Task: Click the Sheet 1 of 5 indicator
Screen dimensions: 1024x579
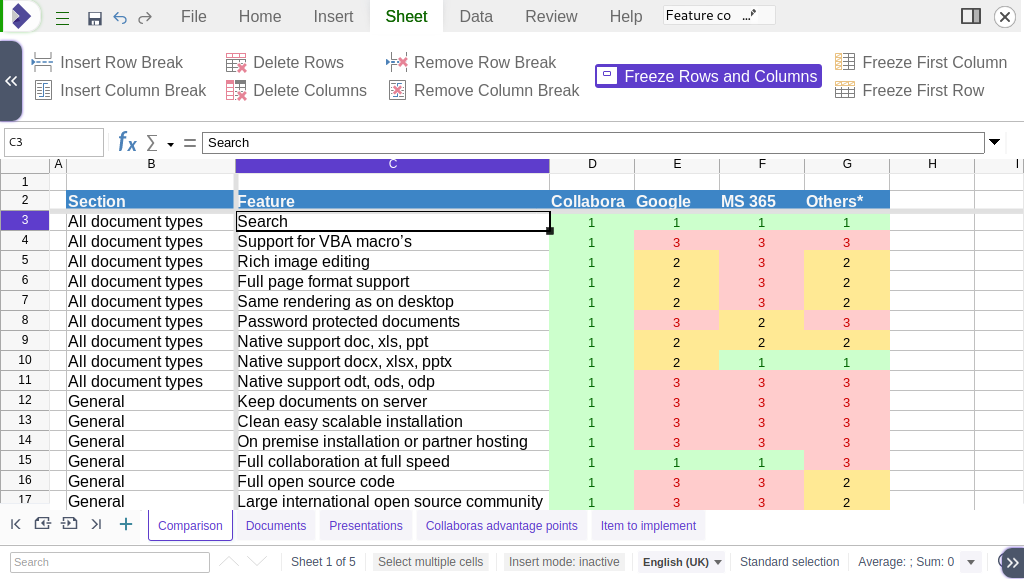Action: tap(323, 562)
